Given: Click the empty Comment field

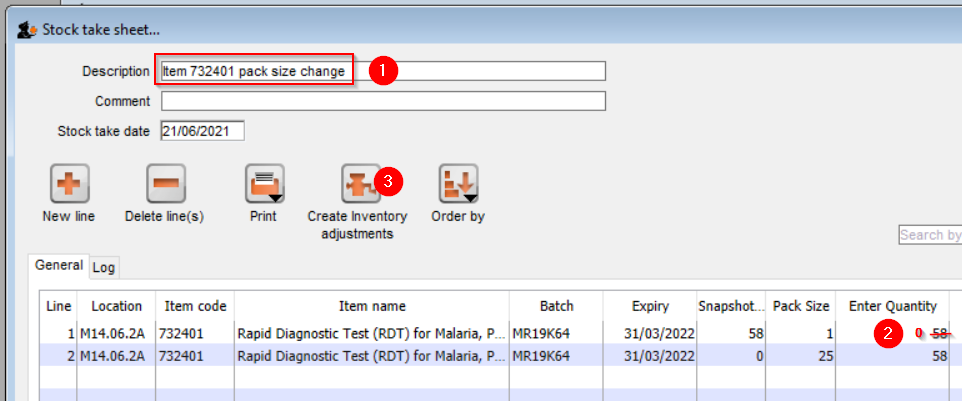Looking at the screenshot, I should tap(383, 101).
